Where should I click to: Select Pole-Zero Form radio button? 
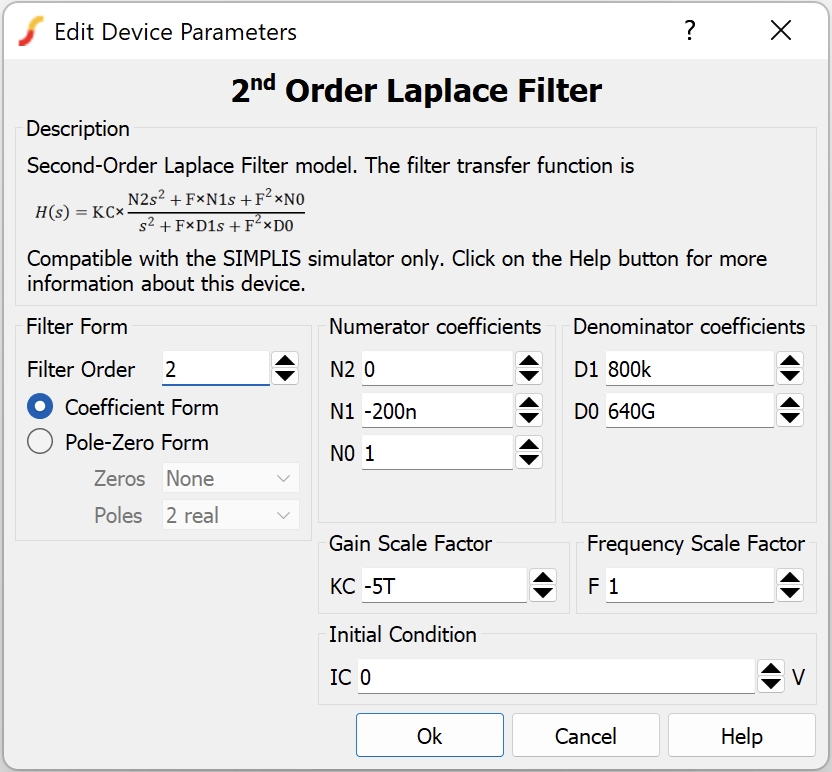(x=40, y=441)
